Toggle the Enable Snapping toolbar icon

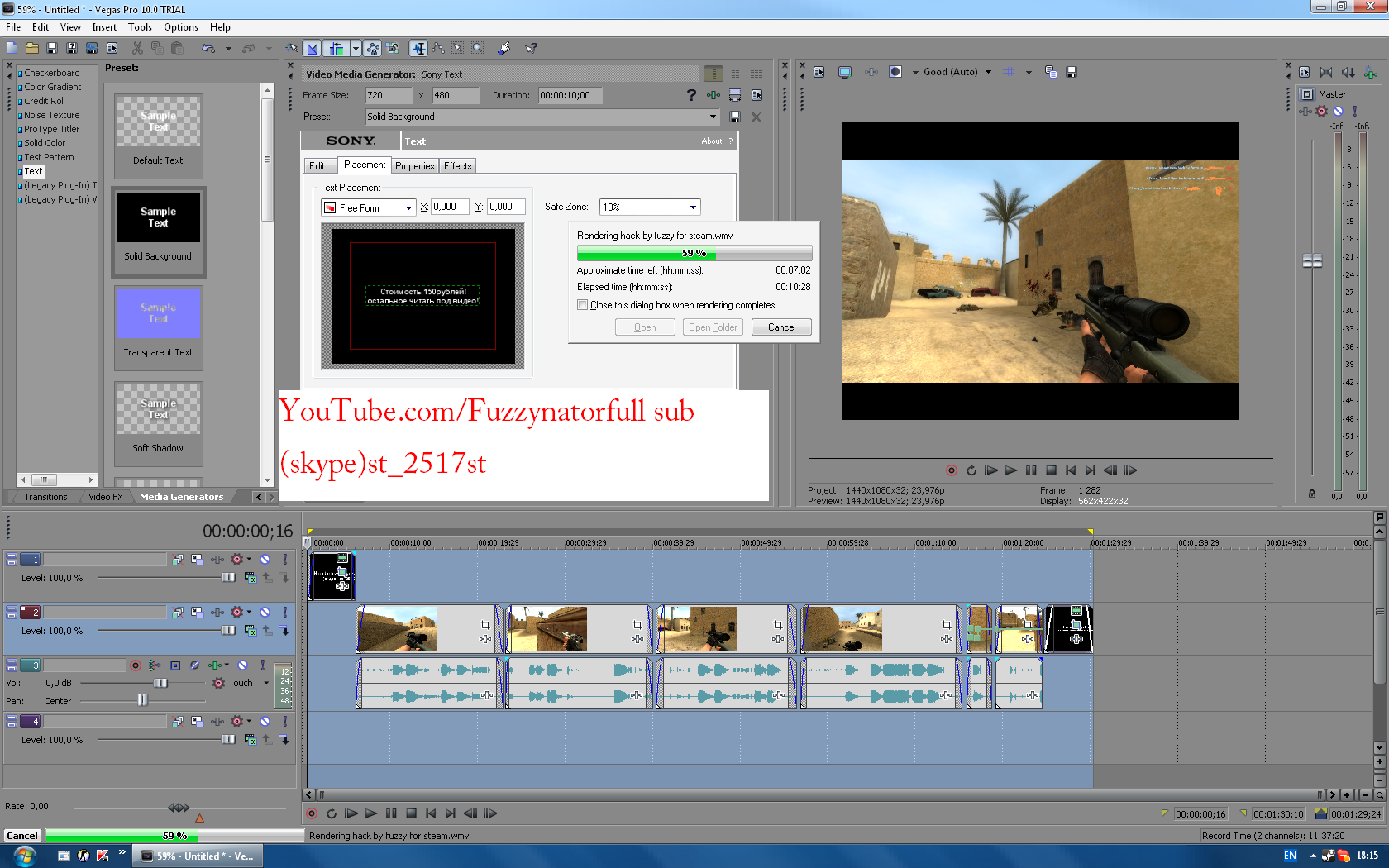click(292, 48)
